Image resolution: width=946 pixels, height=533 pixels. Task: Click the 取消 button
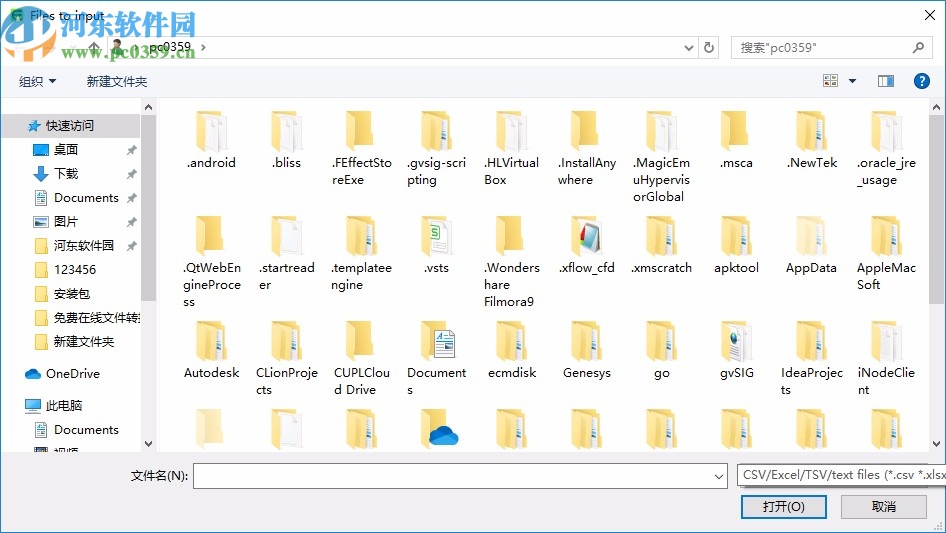pyautogui.click(x=884, y=506)
